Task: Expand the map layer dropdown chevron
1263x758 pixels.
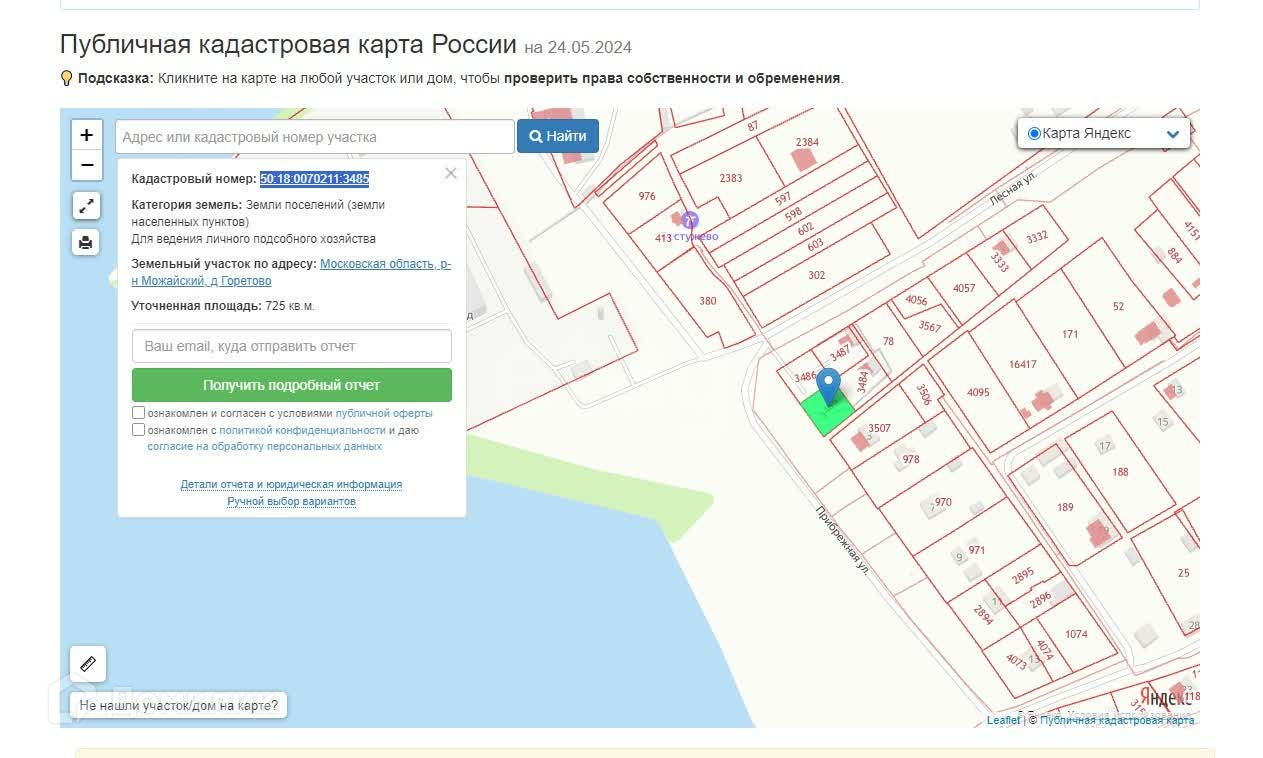Action: 1173,134
